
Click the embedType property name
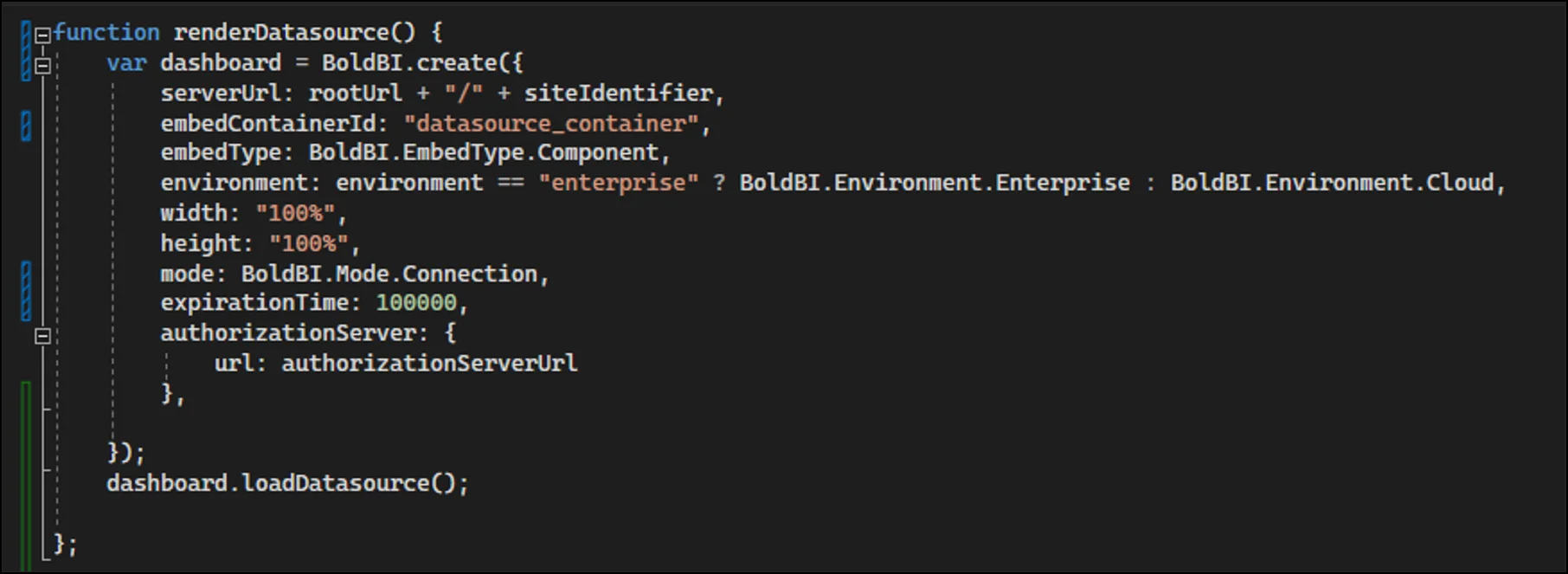221,153
